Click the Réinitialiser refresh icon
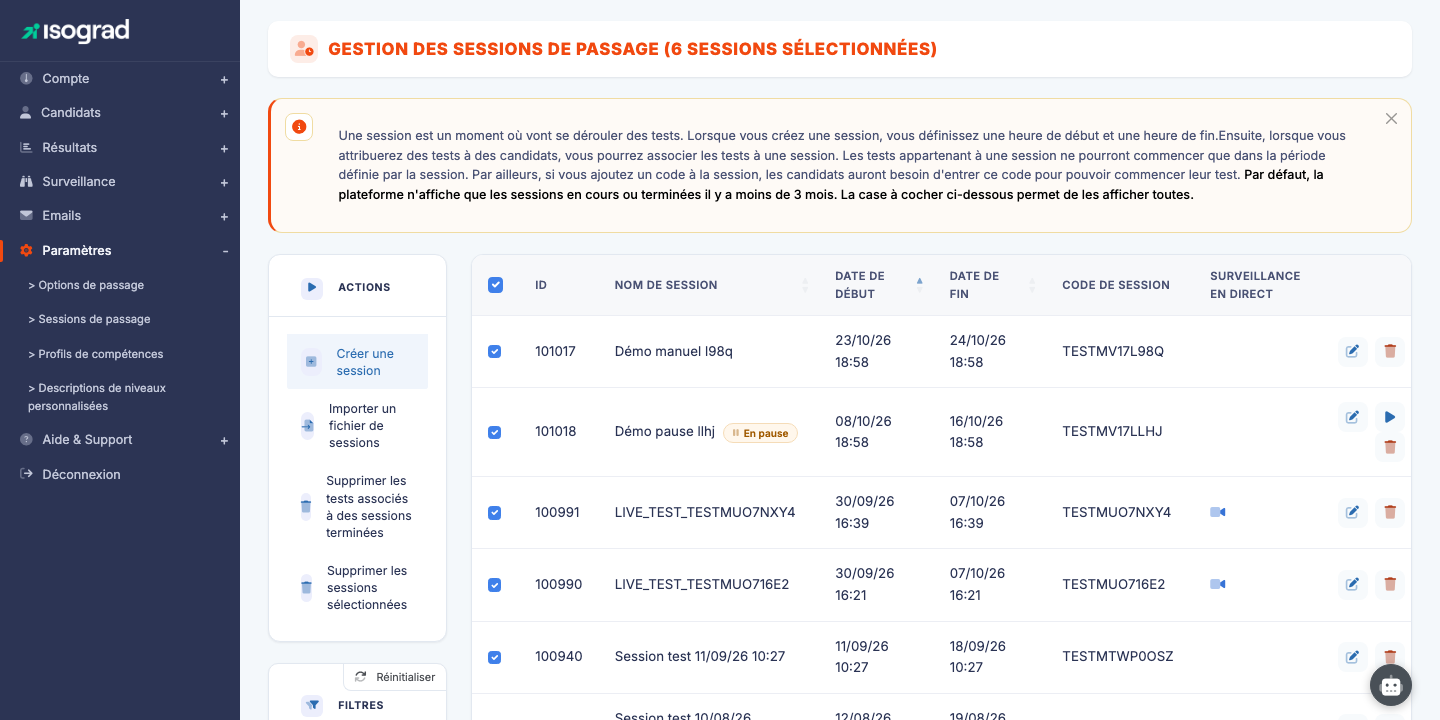The width and height of the screenshot is (1440, 720). point(360,677)
